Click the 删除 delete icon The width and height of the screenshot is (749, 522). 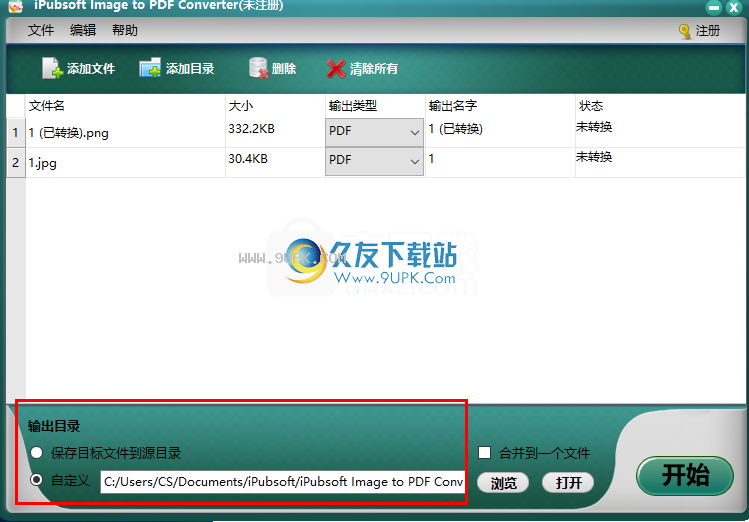pos(258,68)
